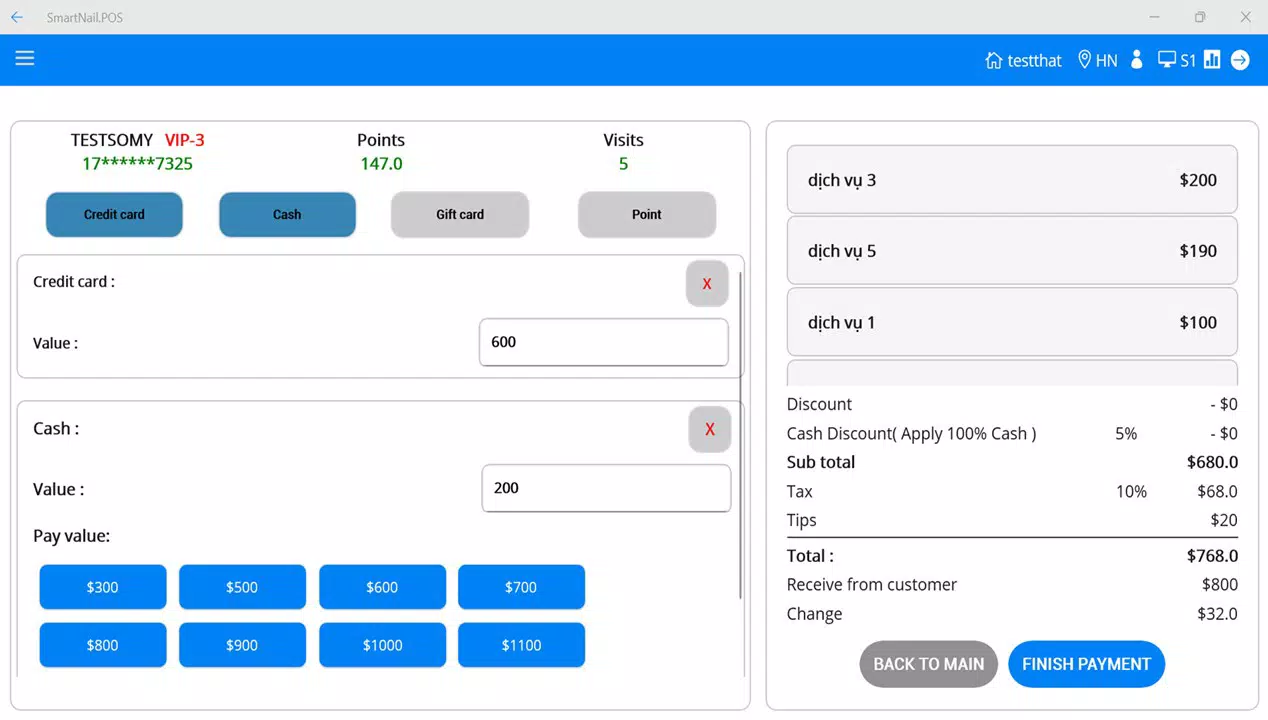
Task: Edit the Credit card value field
Action: coord(604,342)
